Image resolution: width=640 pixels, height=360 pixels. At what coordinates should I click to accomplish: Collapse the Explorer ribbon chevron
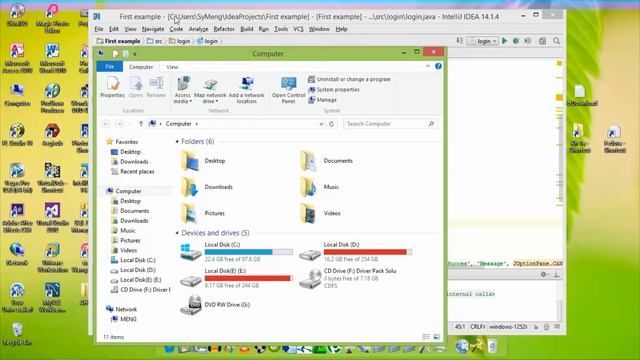[x=428, y=66]
